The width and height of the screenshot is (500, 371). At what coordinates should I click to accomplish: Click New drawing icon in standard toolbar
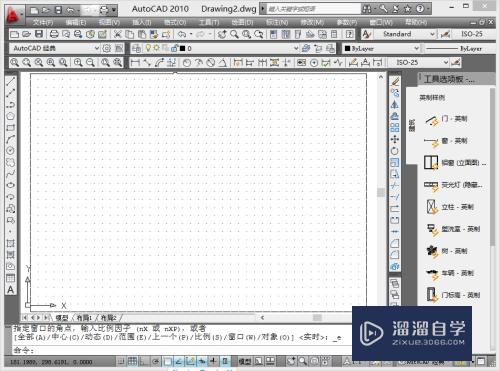click(x=15, y=34)
